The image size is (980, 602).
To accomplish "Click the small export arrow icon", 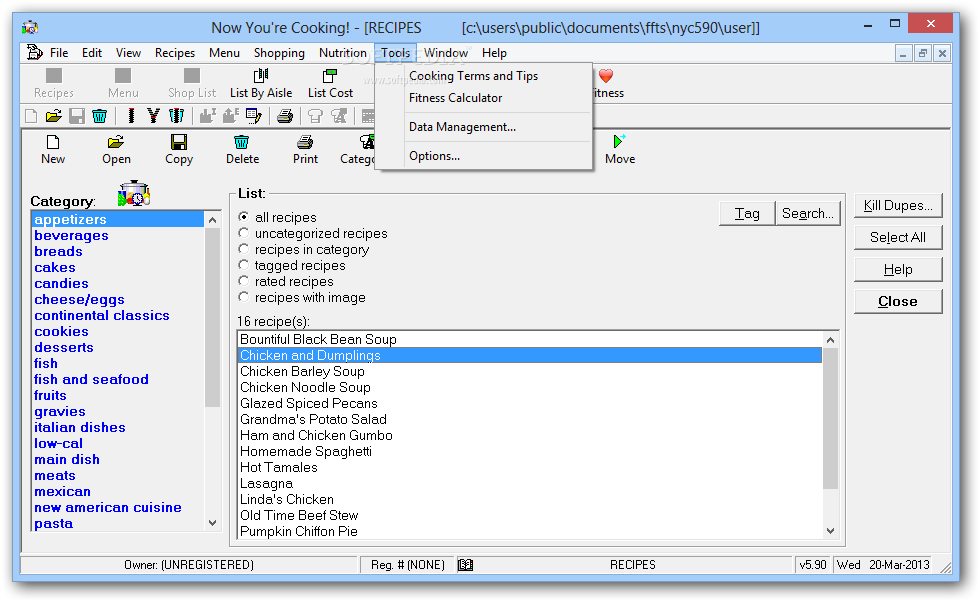I will tap(231, 116).
